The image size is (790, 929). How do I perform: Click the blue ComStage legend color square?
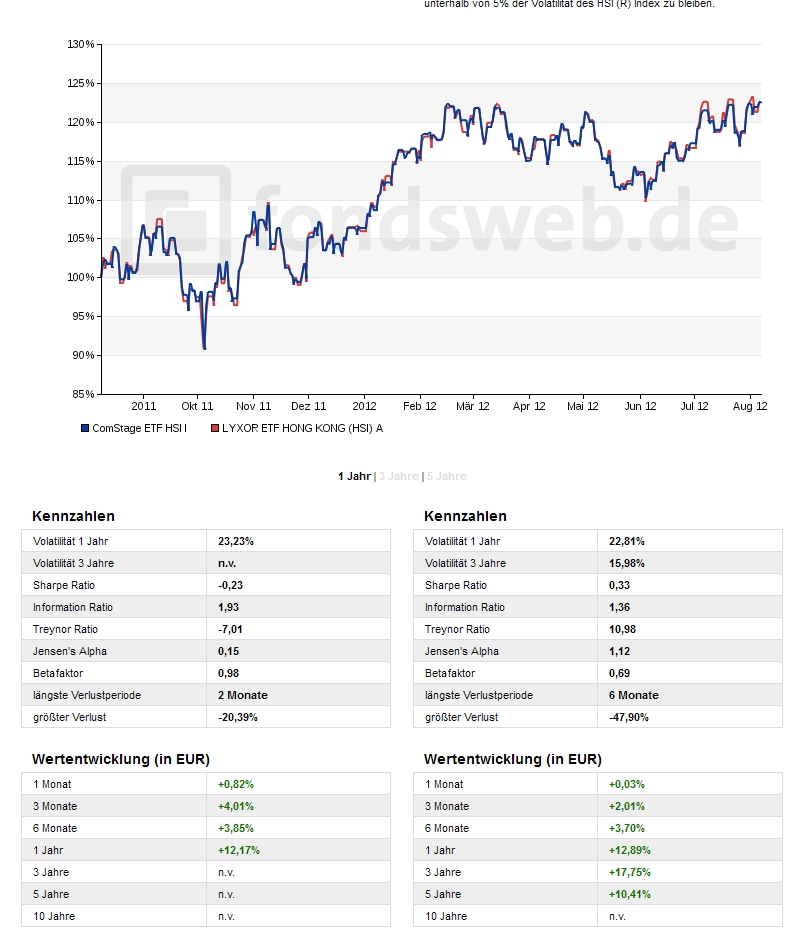85,428
